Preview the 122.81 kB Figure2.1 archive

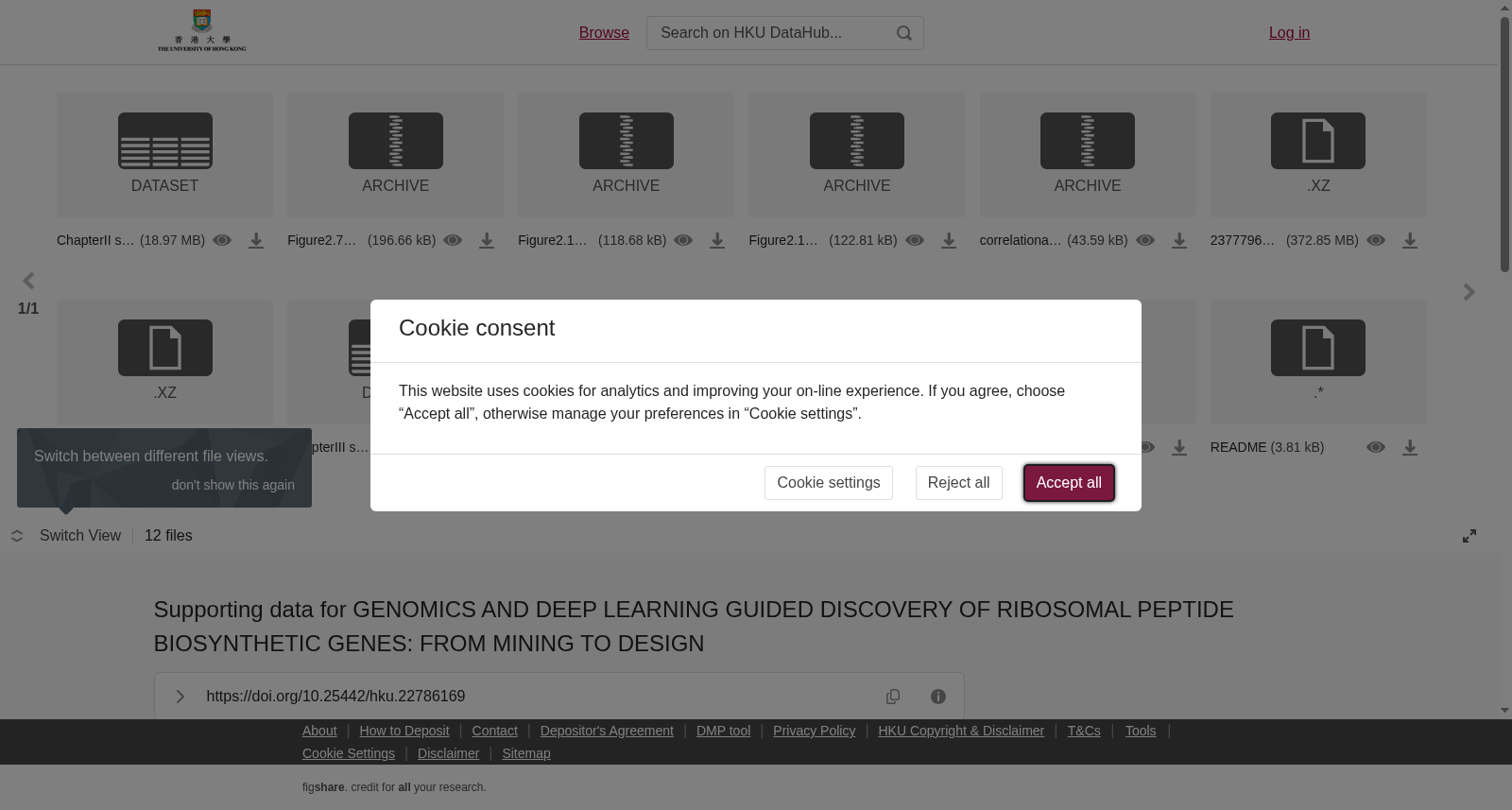pos(915,240)
